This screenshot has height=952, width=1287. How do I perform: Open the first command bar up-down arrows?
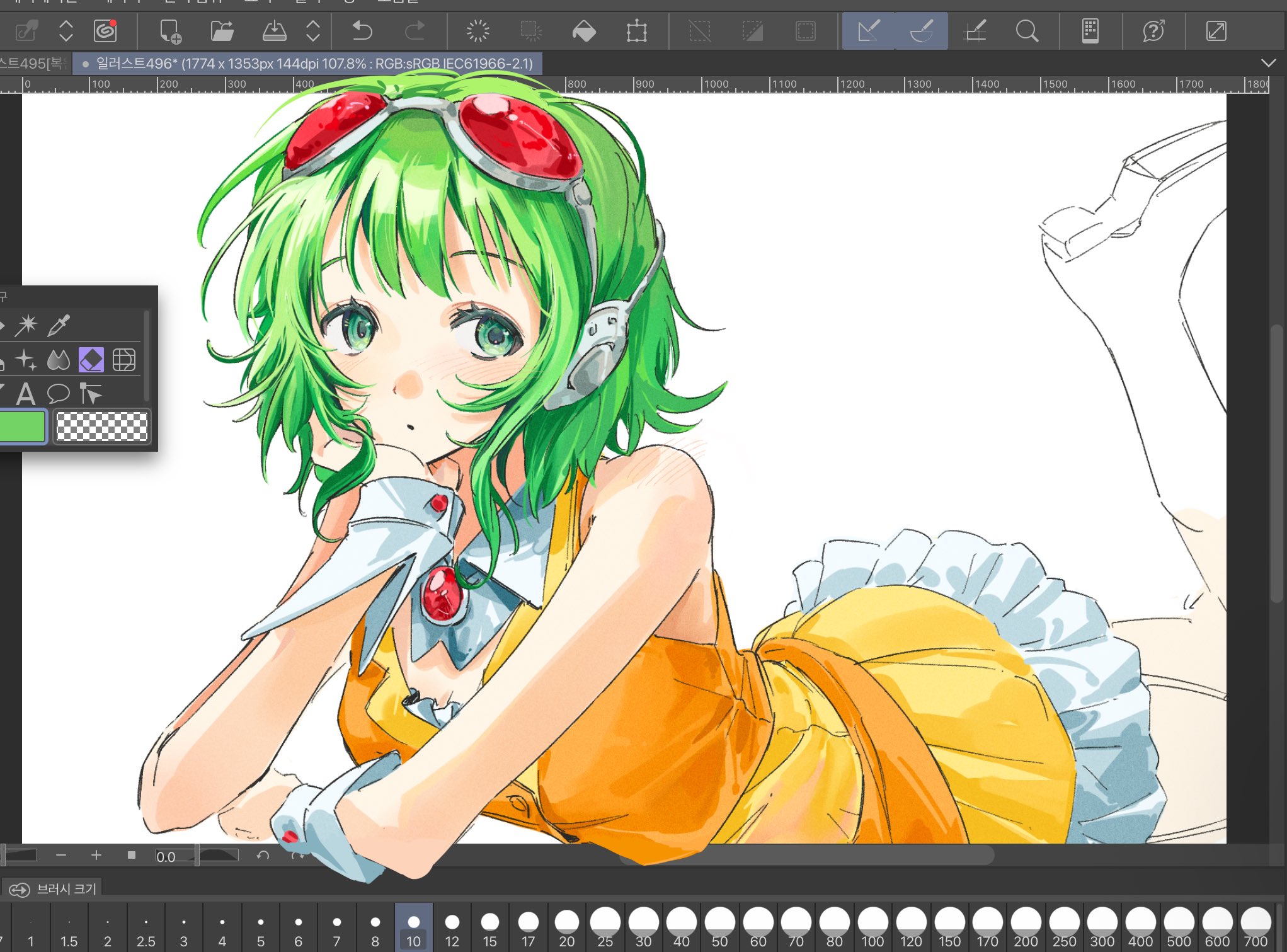click(x=66, y=31)
